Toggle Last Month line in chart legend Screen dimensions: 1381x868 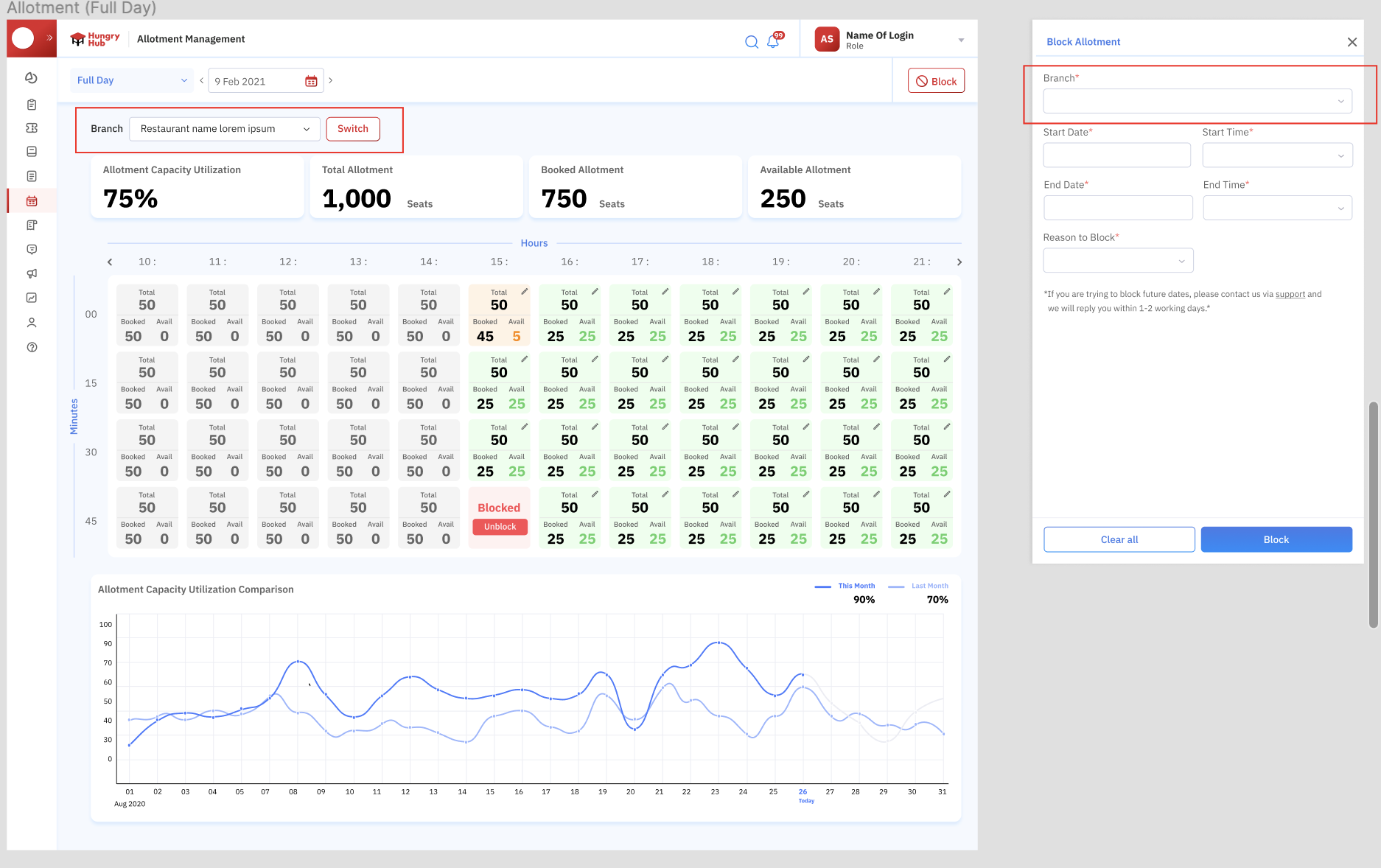[919, 587]
